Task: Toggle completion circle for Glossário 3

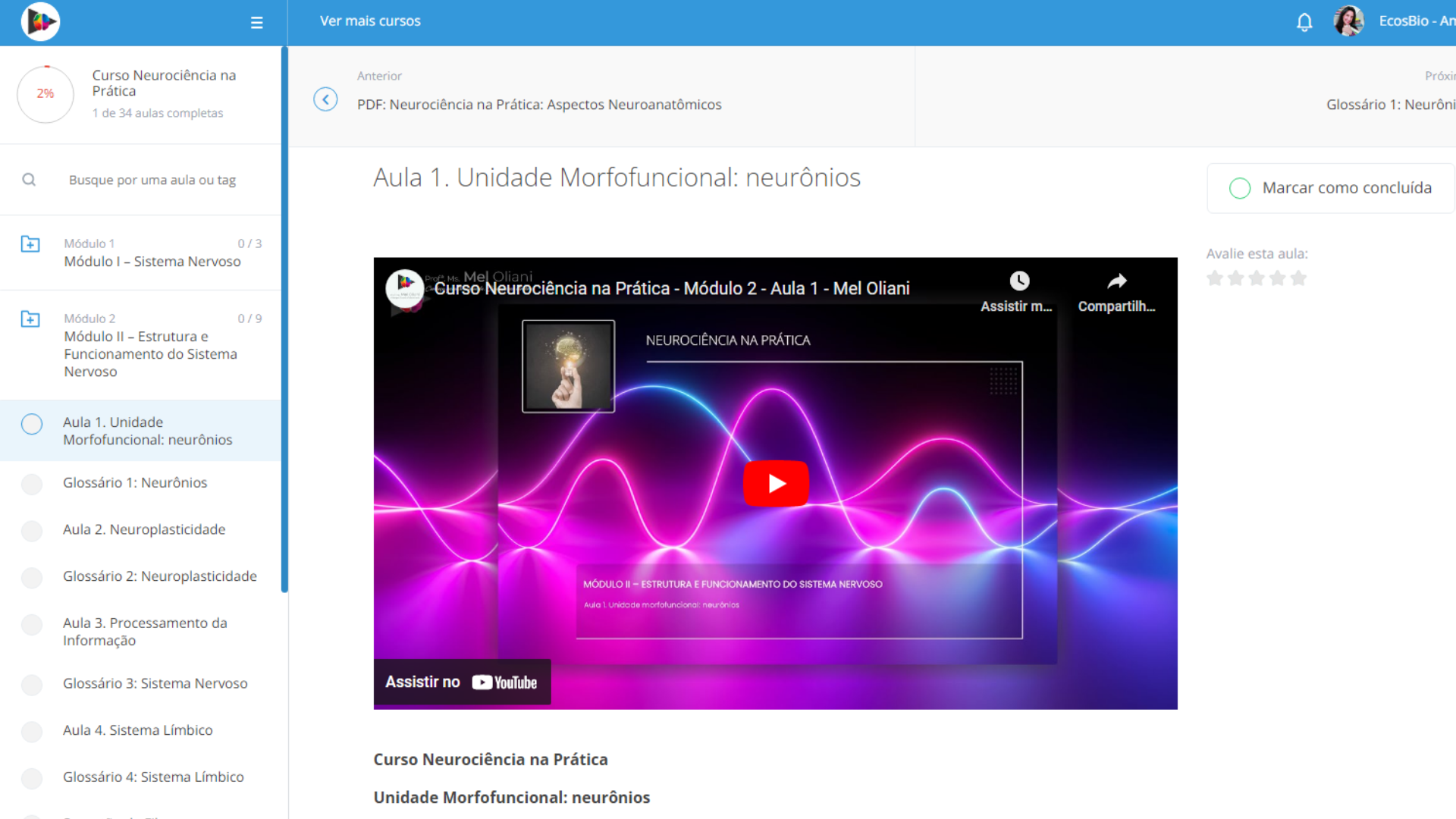Action: pyautogui.click(x=32, y=686)
